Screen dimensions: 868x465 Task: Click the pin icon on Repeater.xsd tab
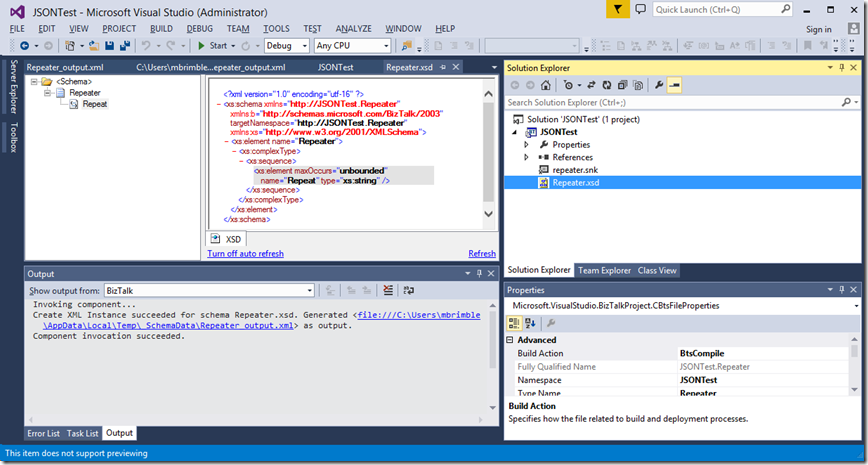(x=443, y=67)
